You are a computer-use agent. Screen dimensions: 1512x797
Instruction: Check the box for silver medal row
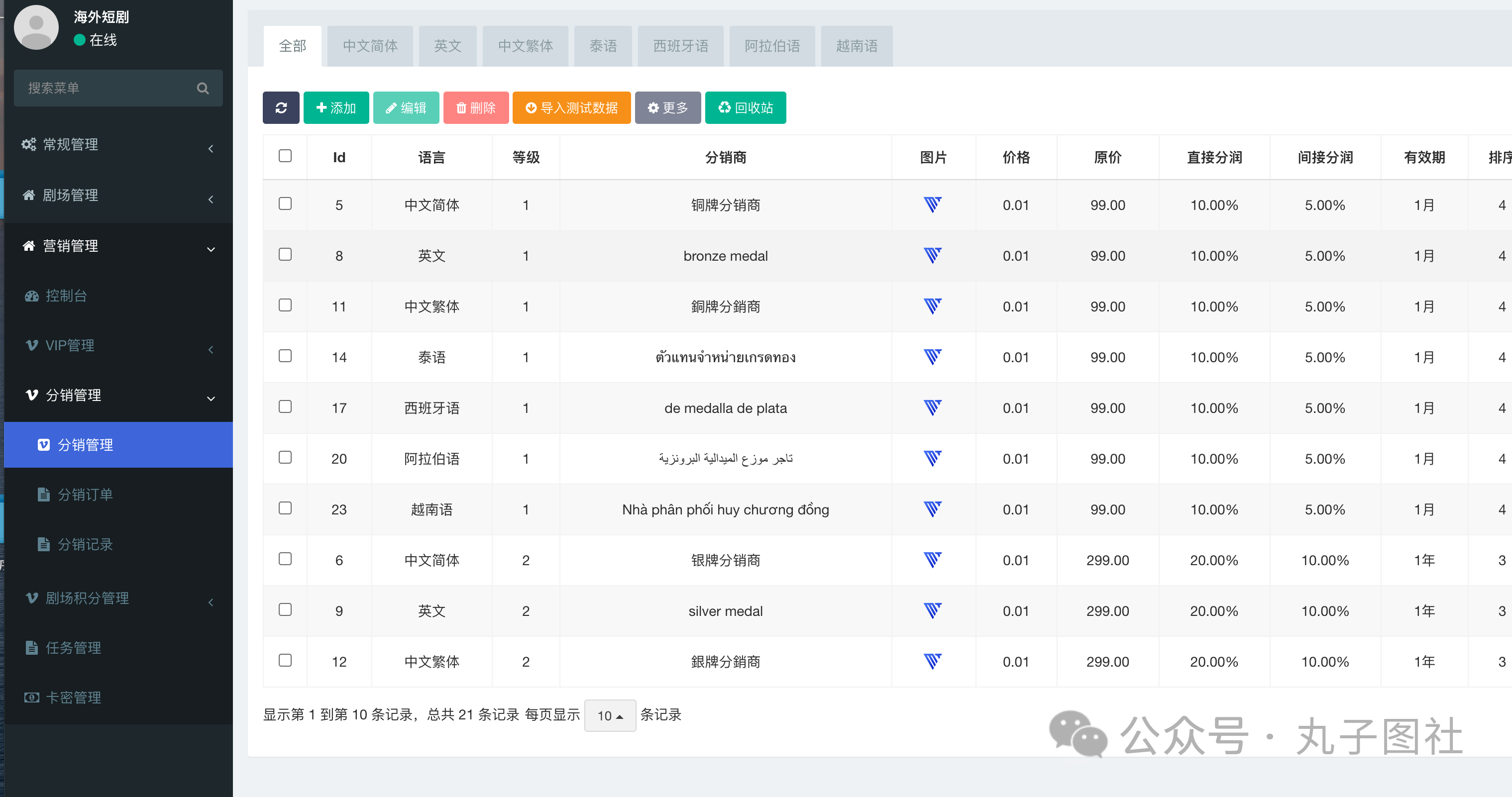pyautogui.click(x=285, y=610)
